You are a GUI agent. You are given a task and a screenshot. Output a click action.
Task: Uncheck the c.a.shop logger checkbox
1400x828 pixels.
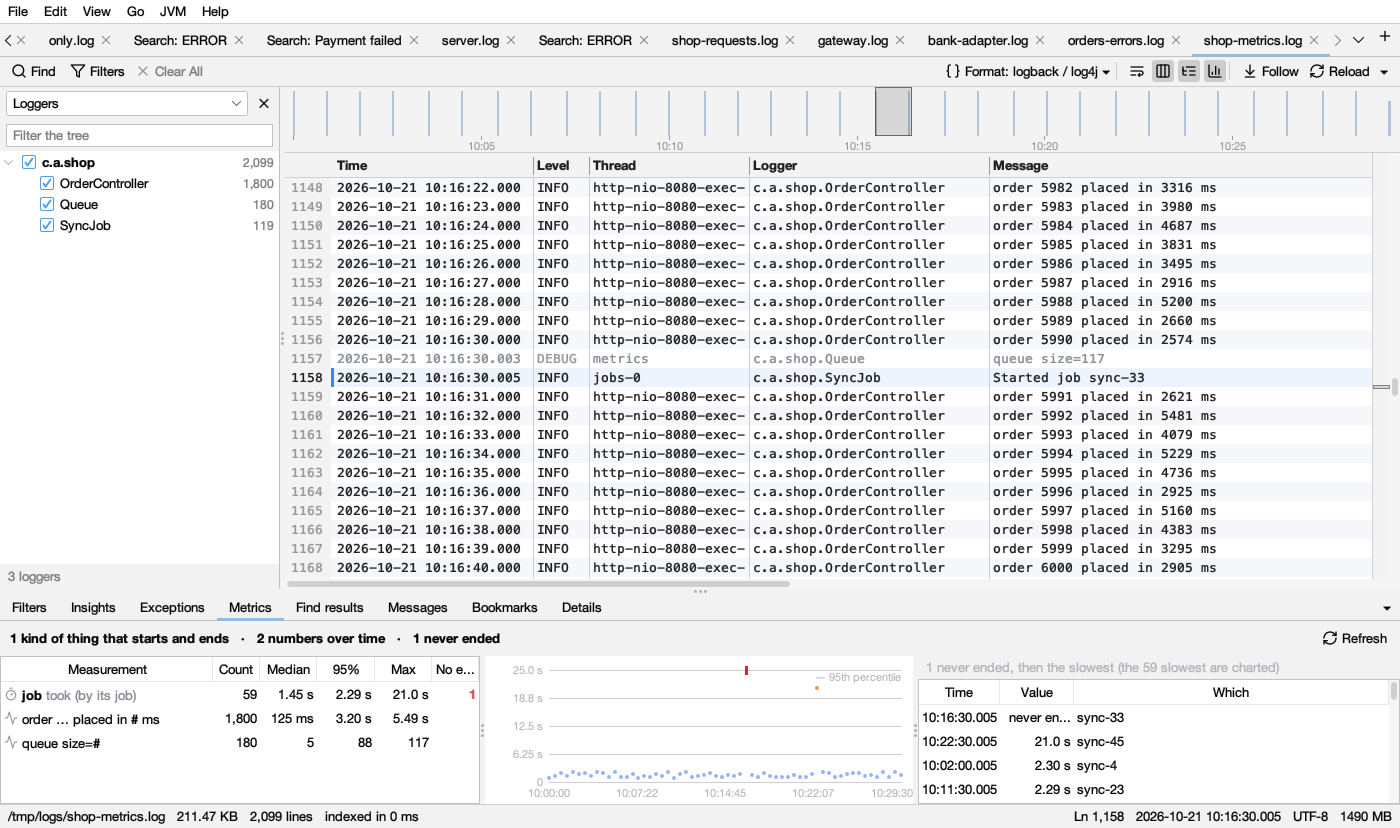click(x=29, y=162)
